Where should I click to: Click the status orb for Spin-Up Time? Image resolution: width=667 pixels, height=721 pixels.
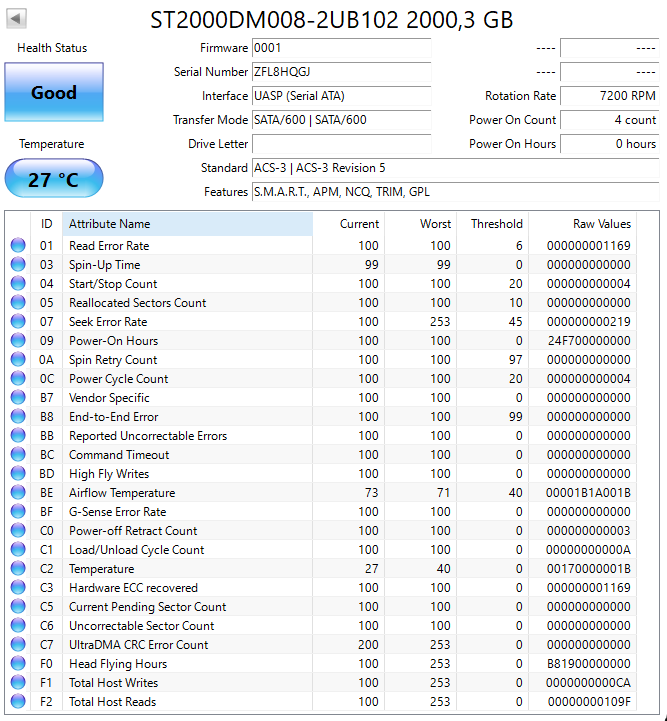click(18, 264)
